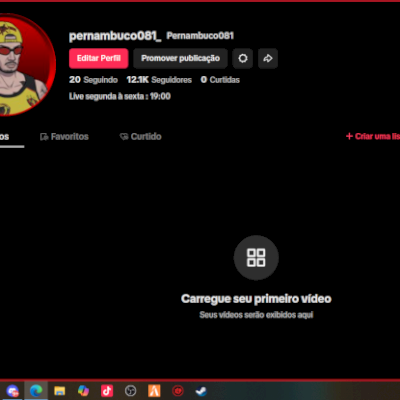Open TikTok app in the taskbar
400x400 pixels.
coord(107,391)
